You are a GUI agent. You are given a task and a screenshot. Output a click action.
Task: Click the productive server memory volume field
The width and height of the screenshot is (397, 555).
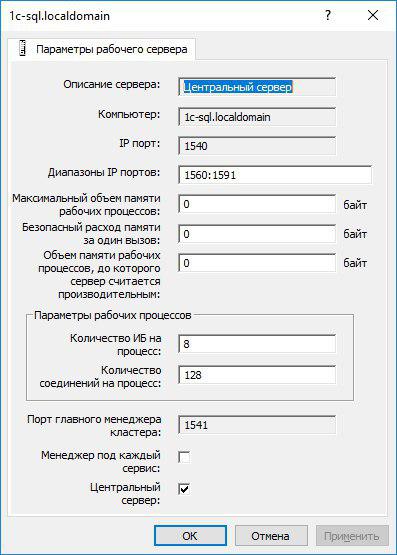coord(257,263)
